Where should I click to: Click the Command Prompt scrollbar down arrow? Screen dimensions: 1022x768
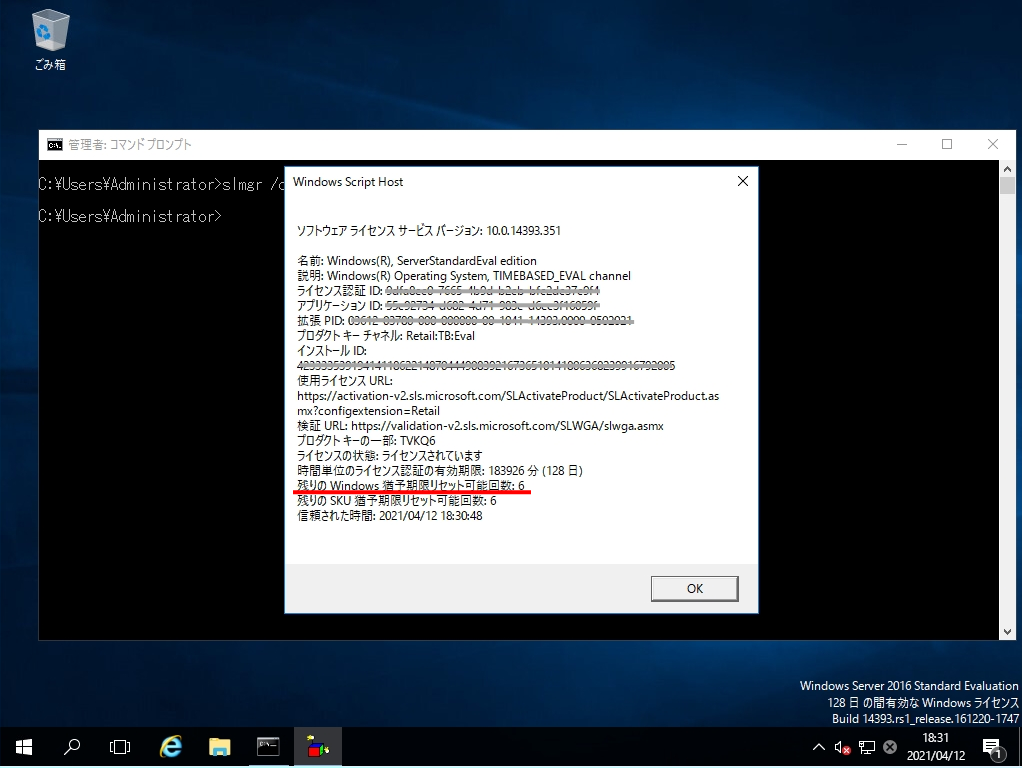click(1007, 631)
